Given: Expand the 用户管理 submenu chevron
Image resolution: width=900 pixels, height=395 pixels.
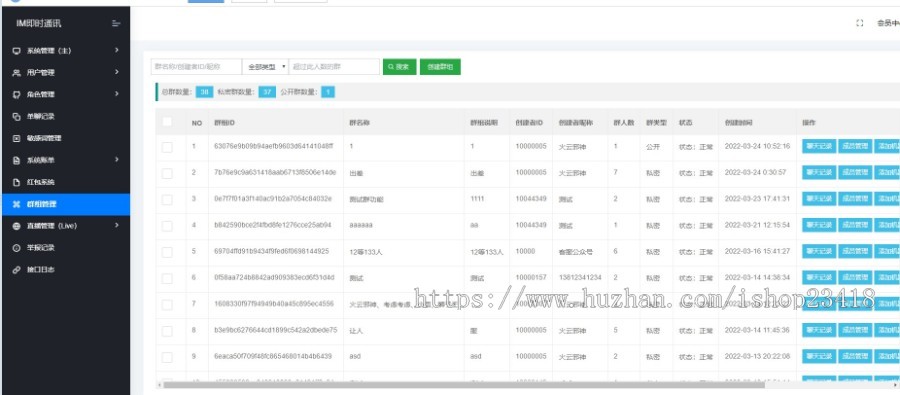Looking at the screenshot, I should tap(117, 72).
